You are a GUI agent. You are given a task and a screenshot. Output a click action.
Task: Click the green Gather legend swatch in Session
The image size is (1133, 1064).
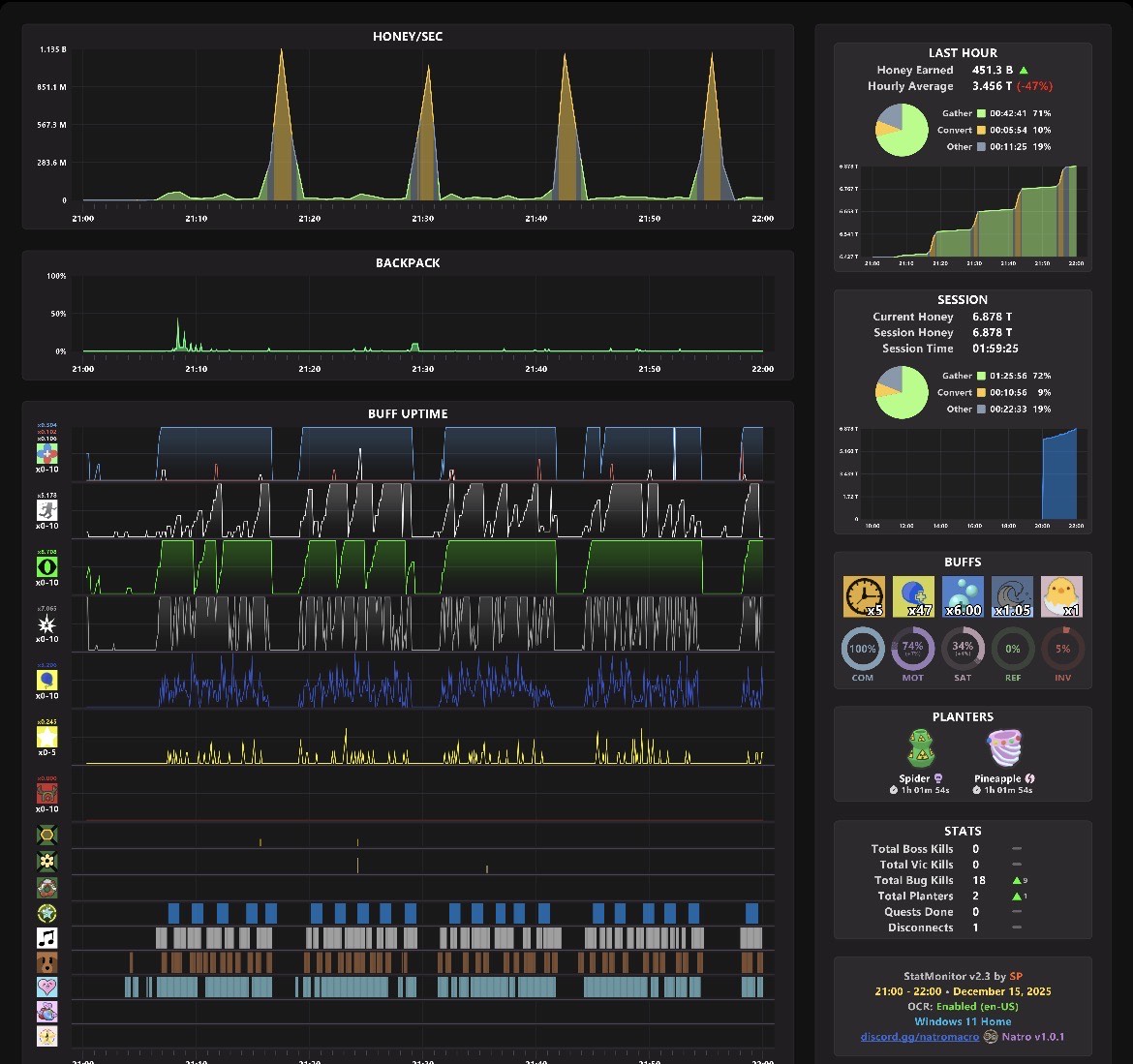point(981,376)
